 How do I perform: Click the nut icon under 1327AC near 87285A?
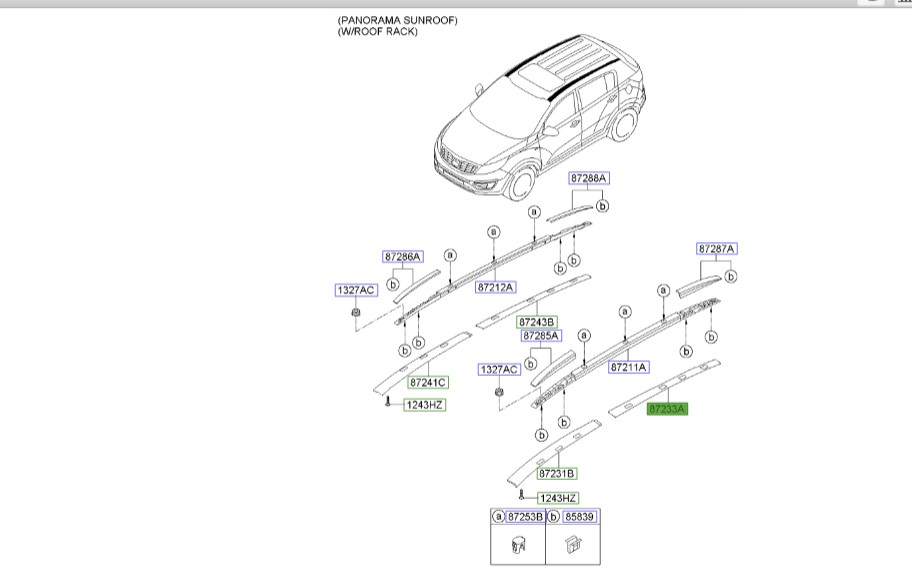pyautogui.click(x=498, y=392)
